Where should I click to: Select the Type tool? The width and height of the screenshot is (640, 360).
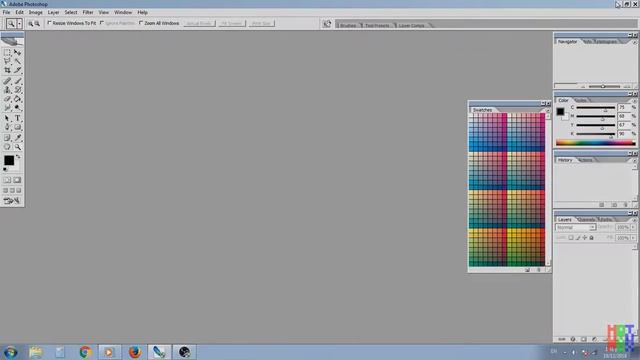(18, 118)
